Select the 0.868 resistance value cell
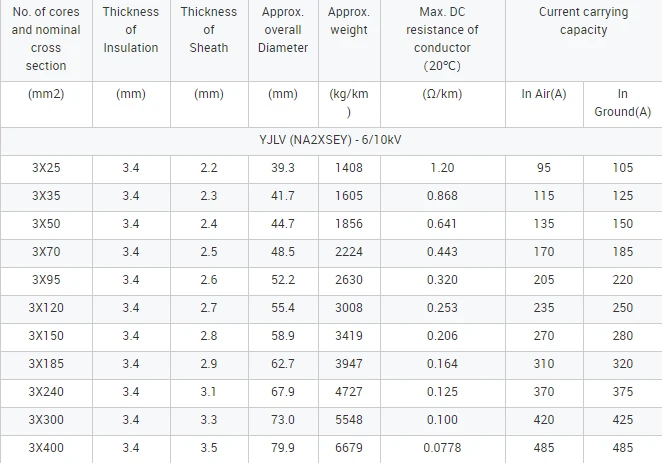 click(442, 196)
